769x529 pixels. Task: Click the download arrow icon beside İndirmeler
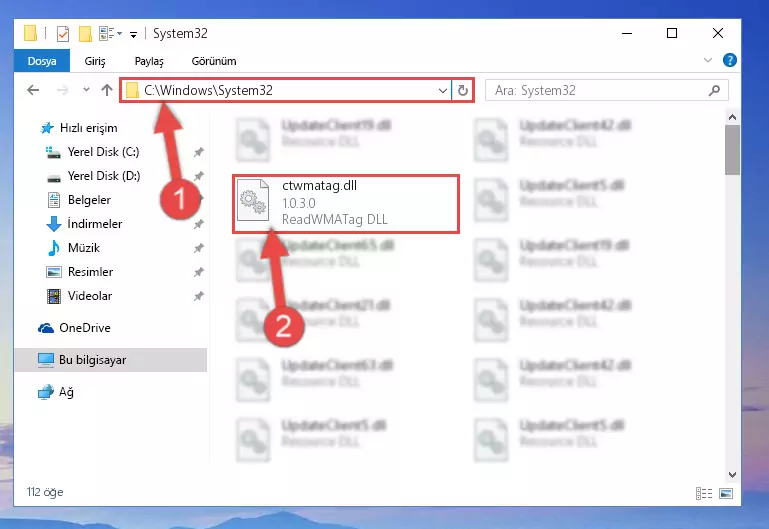click(x=53, y=224)
